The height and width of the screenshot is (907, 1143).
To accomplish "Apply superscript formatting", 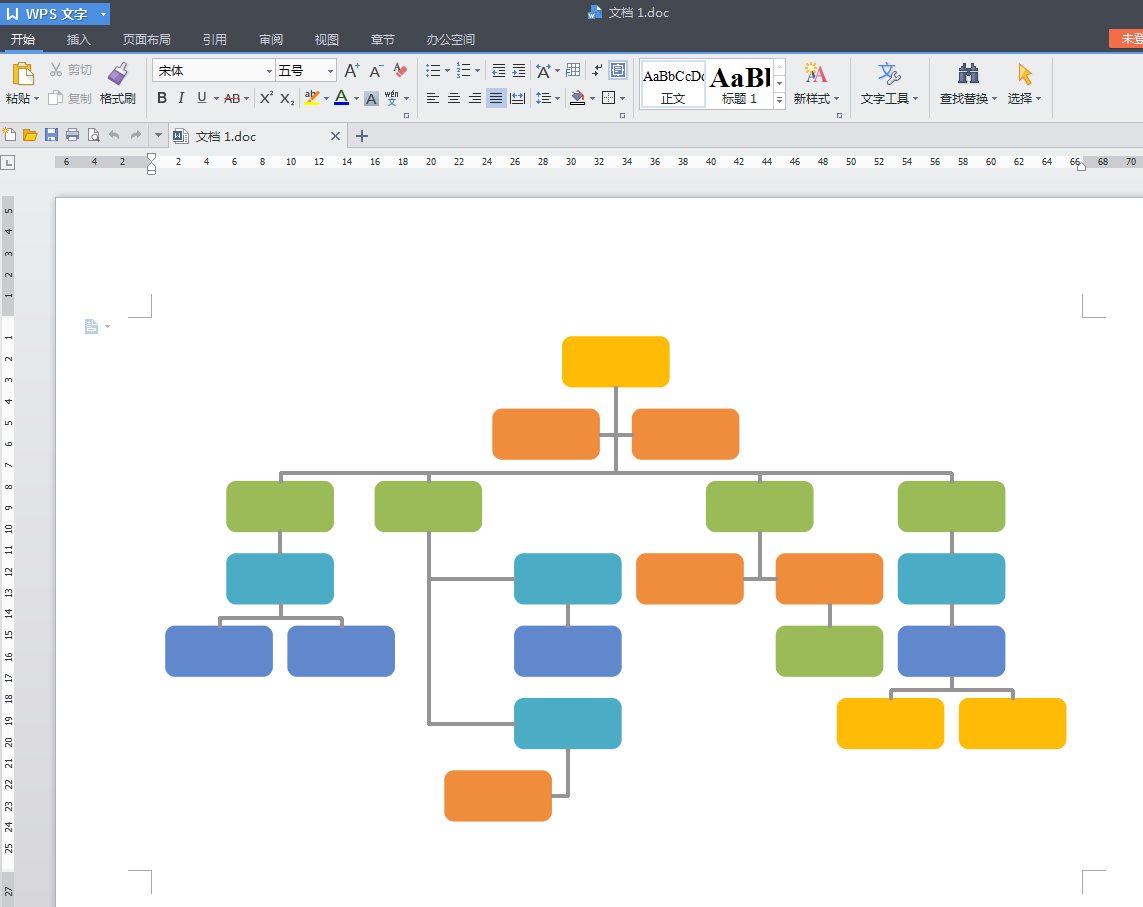I will pos(266,98).
